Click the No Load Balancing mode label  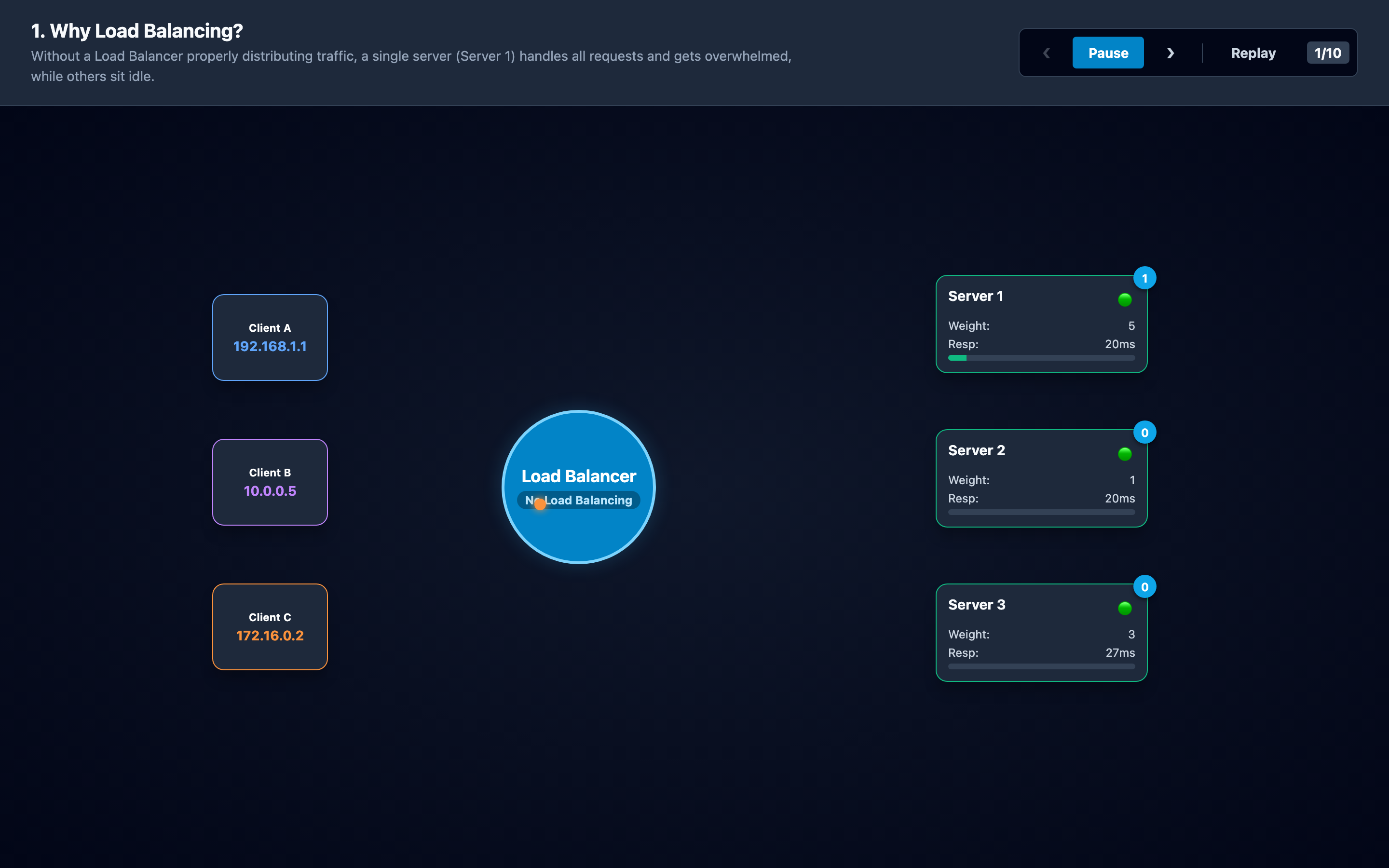579,500
